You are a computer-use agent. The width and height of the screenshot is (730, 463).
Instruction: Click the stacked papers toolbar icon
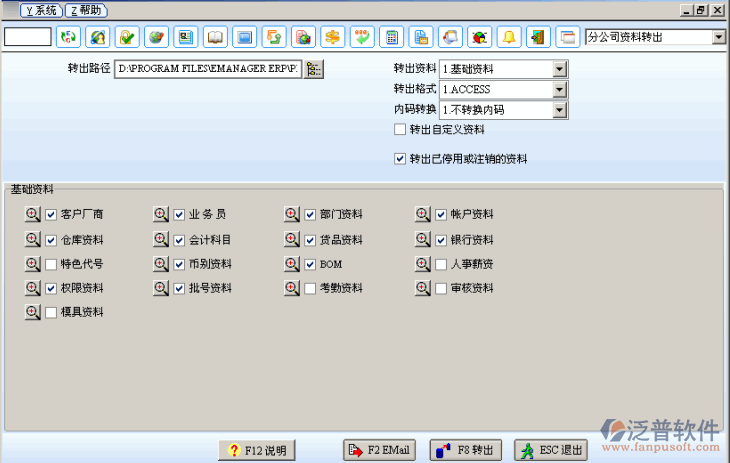(450, 37)
